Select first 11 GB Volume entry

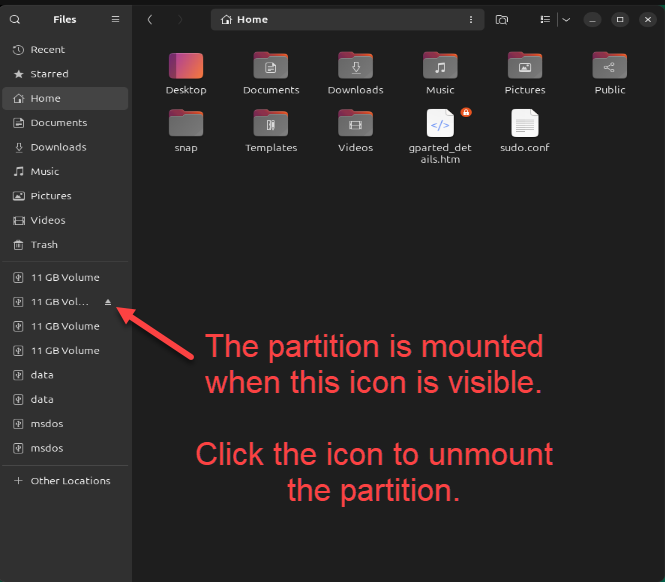tap(65, 278)
